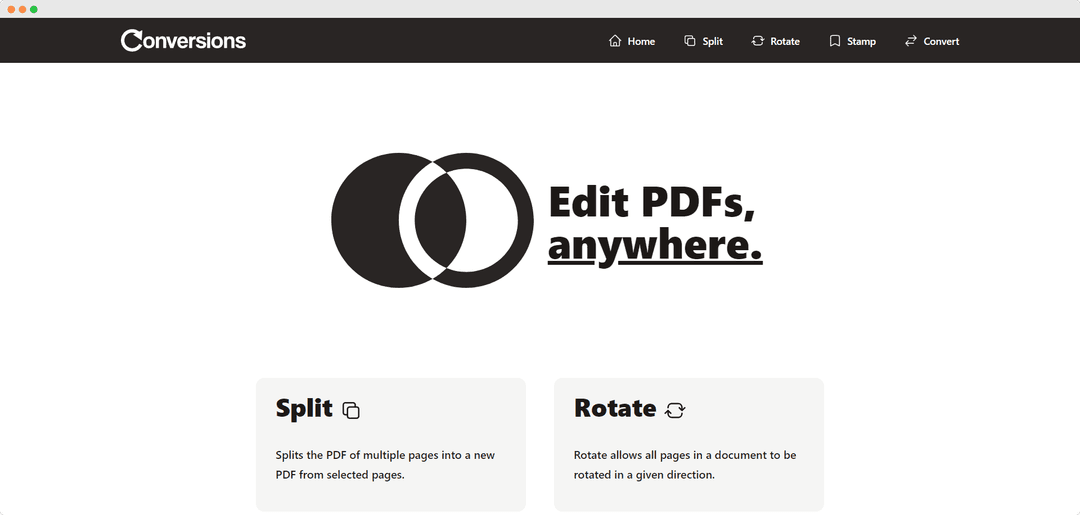Click the Split icon in the navigation bar
Image resolution: width=1080 pixels, height=515 pixels.
click(x=689, y=41)
